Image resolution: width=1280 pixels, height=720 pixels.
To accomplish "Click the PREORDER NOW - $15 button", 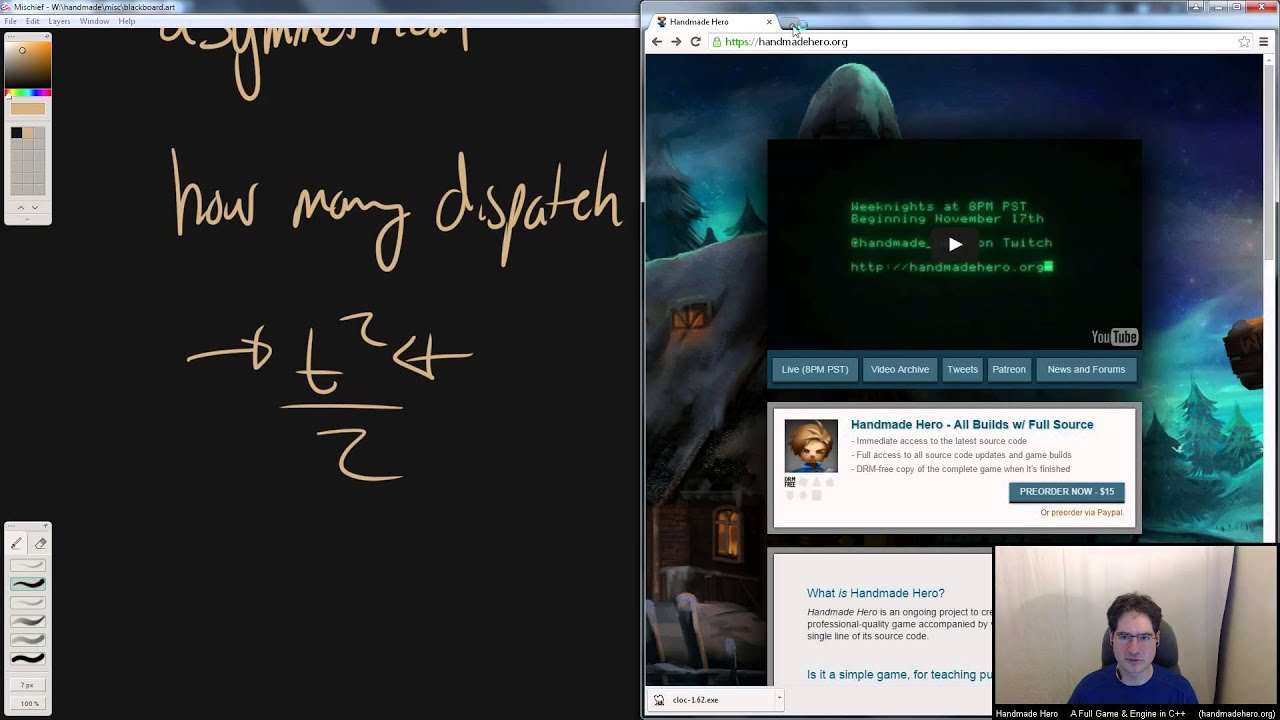I will click(x=1066, y=492).
